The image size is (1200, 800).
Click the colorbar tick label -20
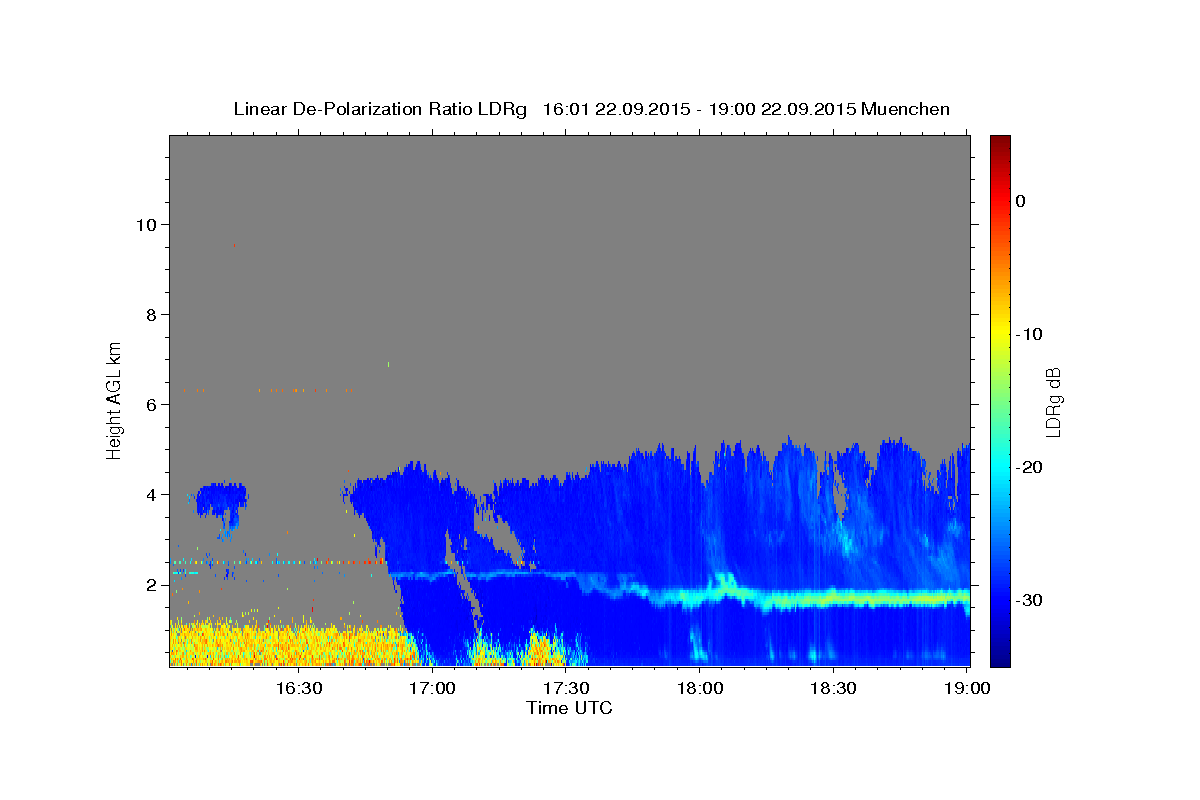tap(1029, 467)
